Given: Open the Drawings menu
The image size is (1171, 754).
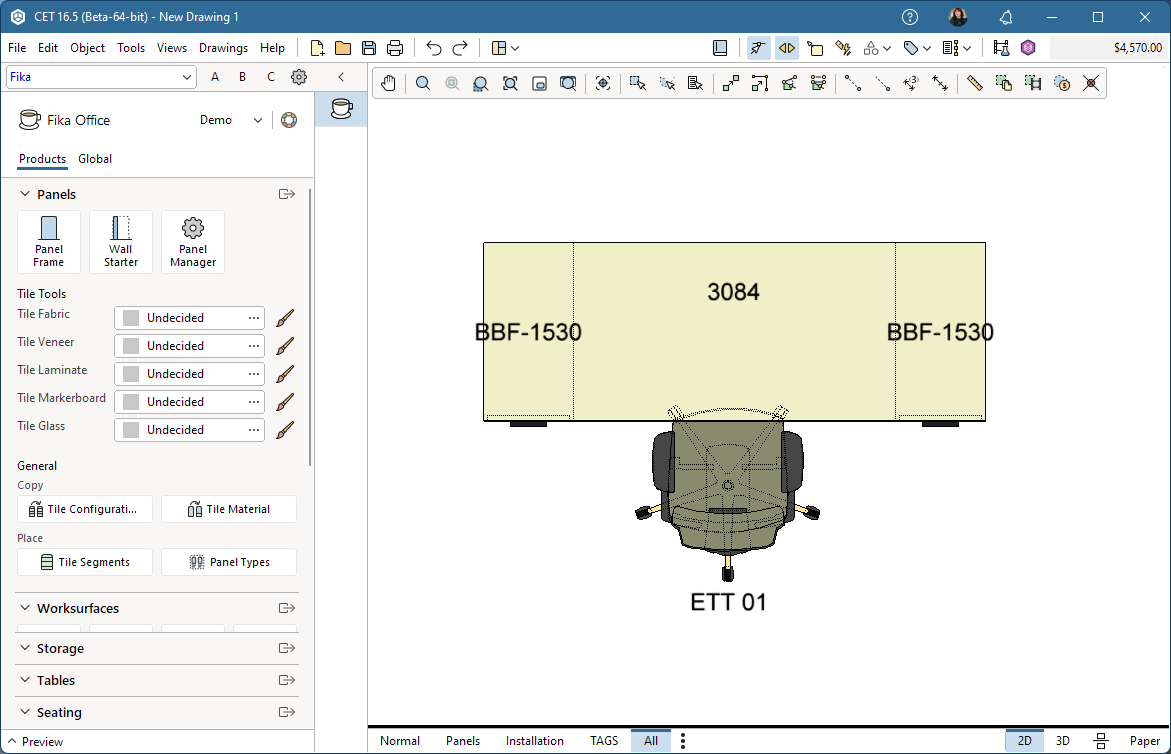Looking at the screenshot, I should pos(223,48).
